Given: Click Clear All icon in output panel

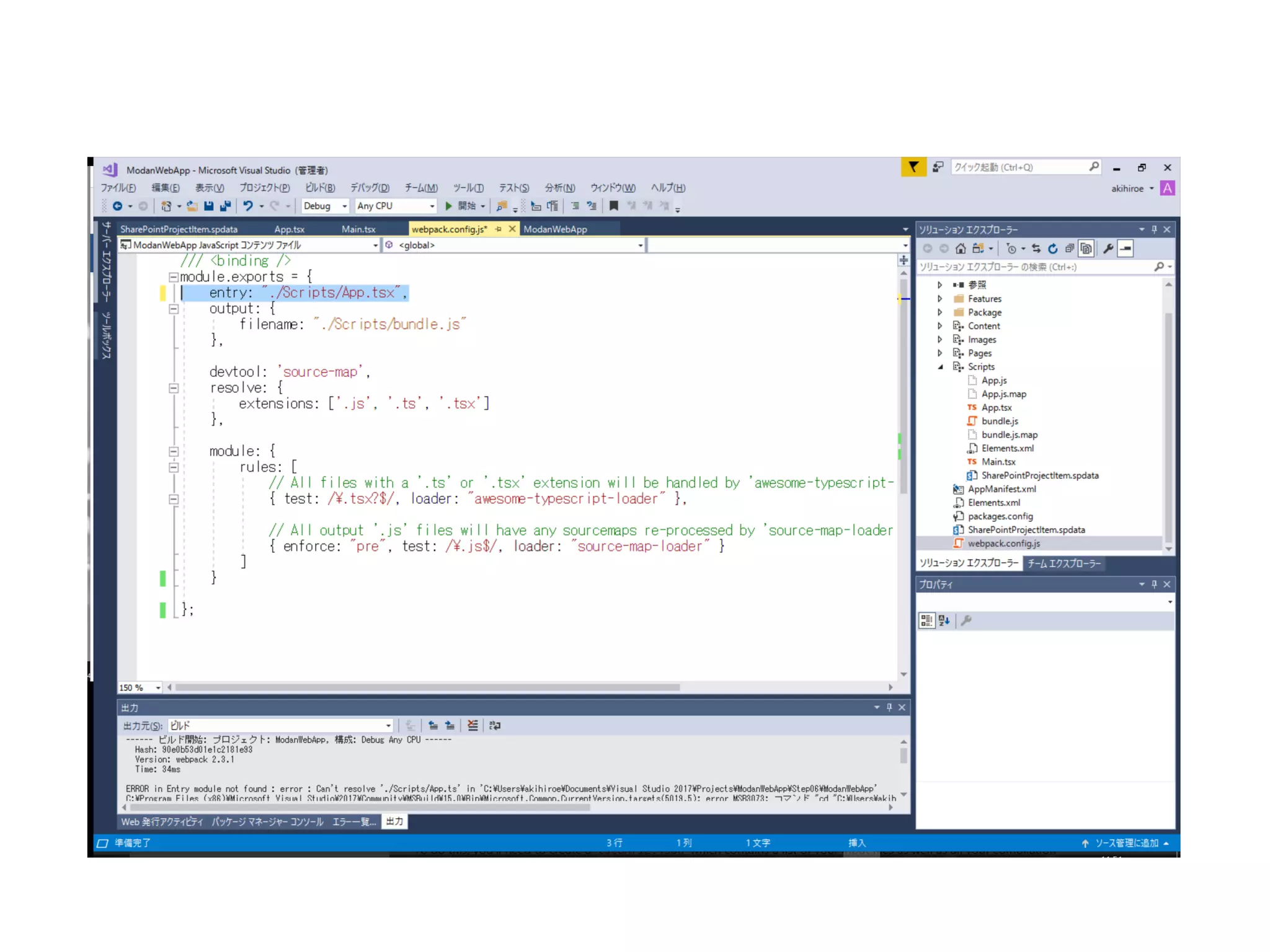Looking at the screenshot, I should pyautogui.click(x=473, y=725).
